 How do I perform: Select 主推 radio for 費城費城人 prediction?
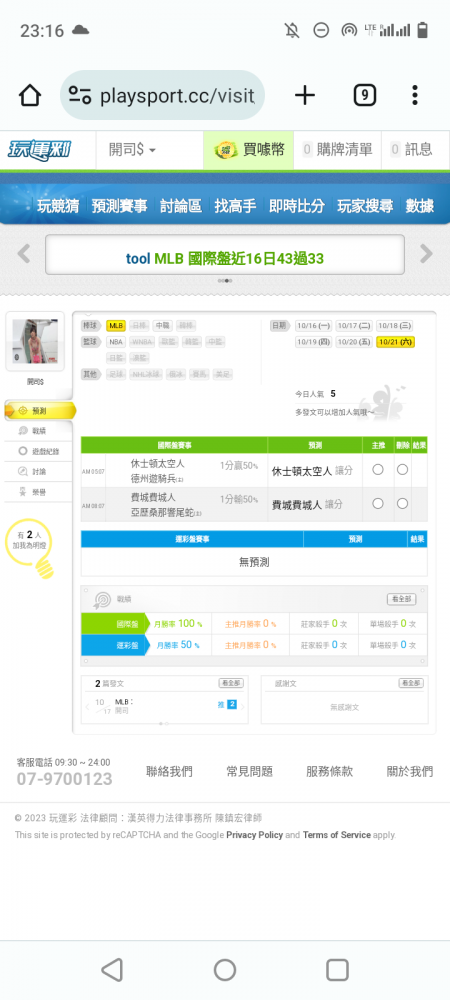tap(378, 503)
